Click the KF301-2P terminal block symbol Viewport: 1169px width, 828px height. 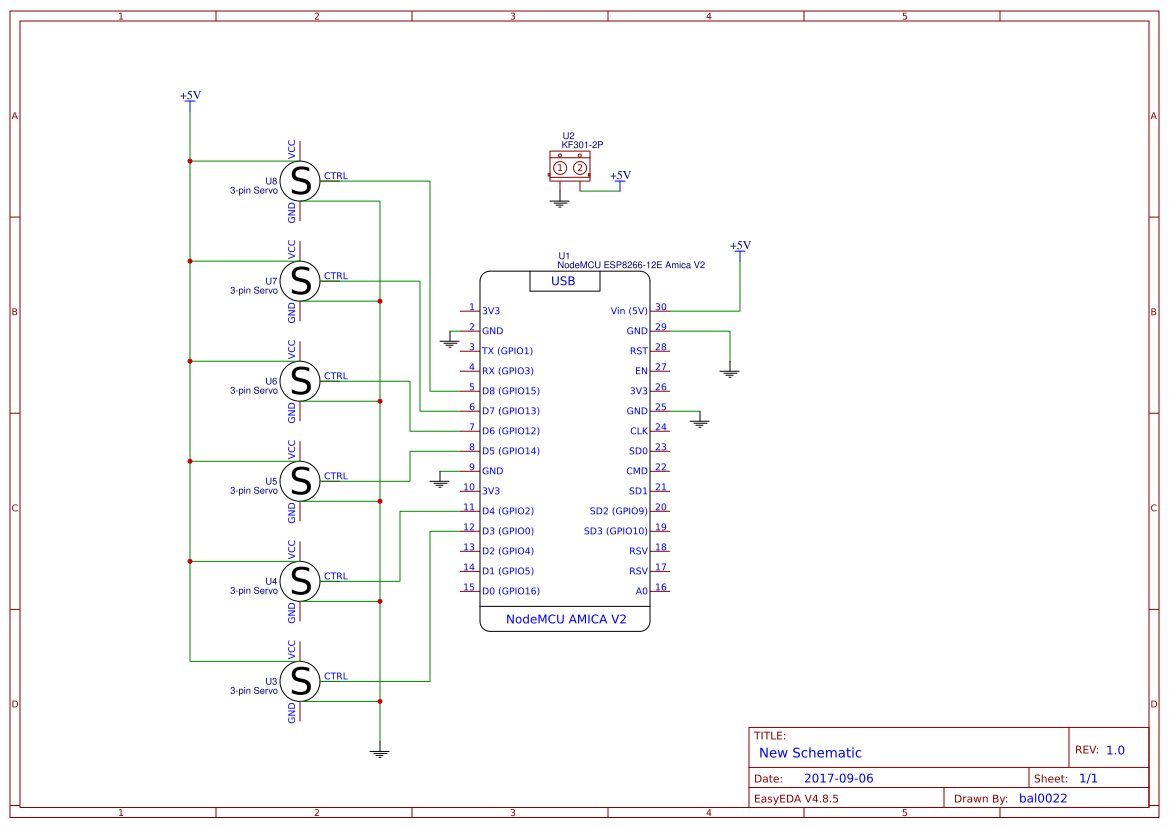570,166
